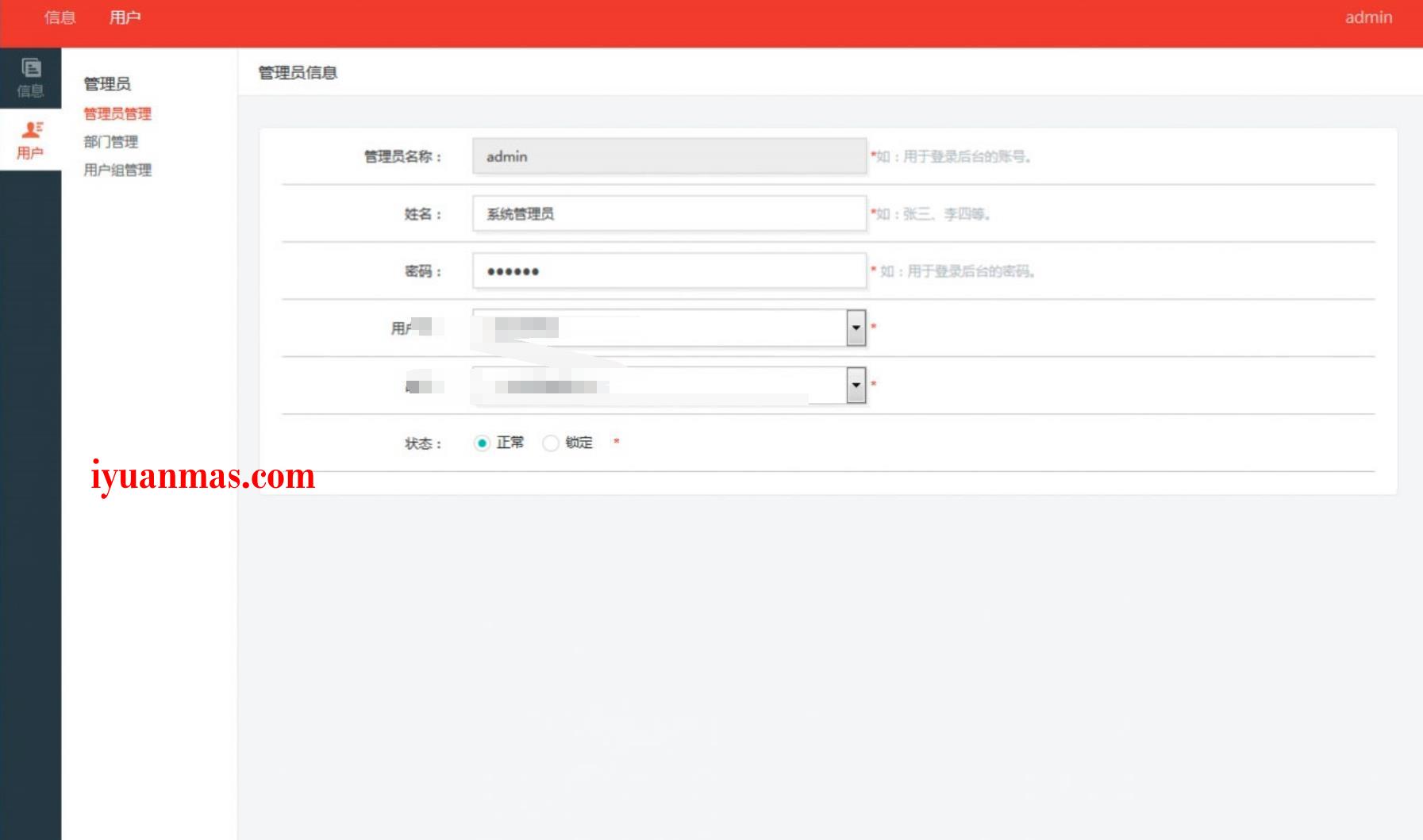1423x840 pixels.
Task: Switch to the 信息 top menu
Action: tap(60, 17)
